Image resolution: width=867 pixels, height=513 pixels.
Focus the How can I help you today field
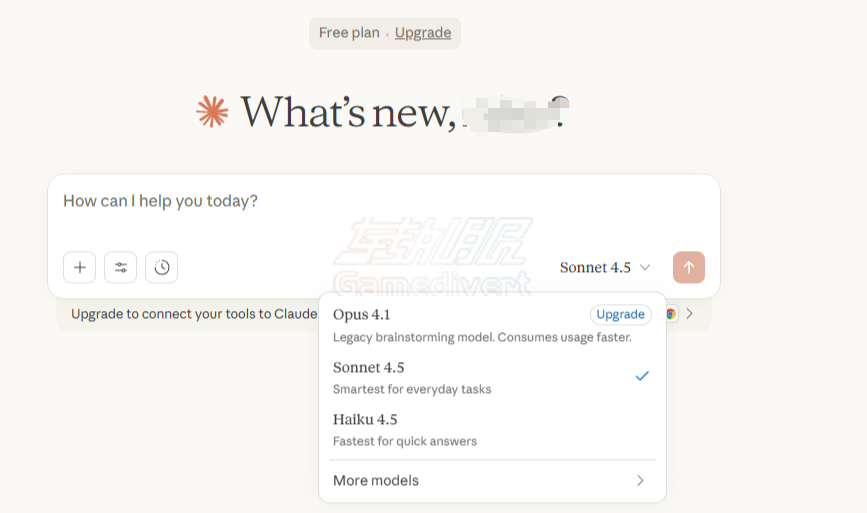[300, 201]
